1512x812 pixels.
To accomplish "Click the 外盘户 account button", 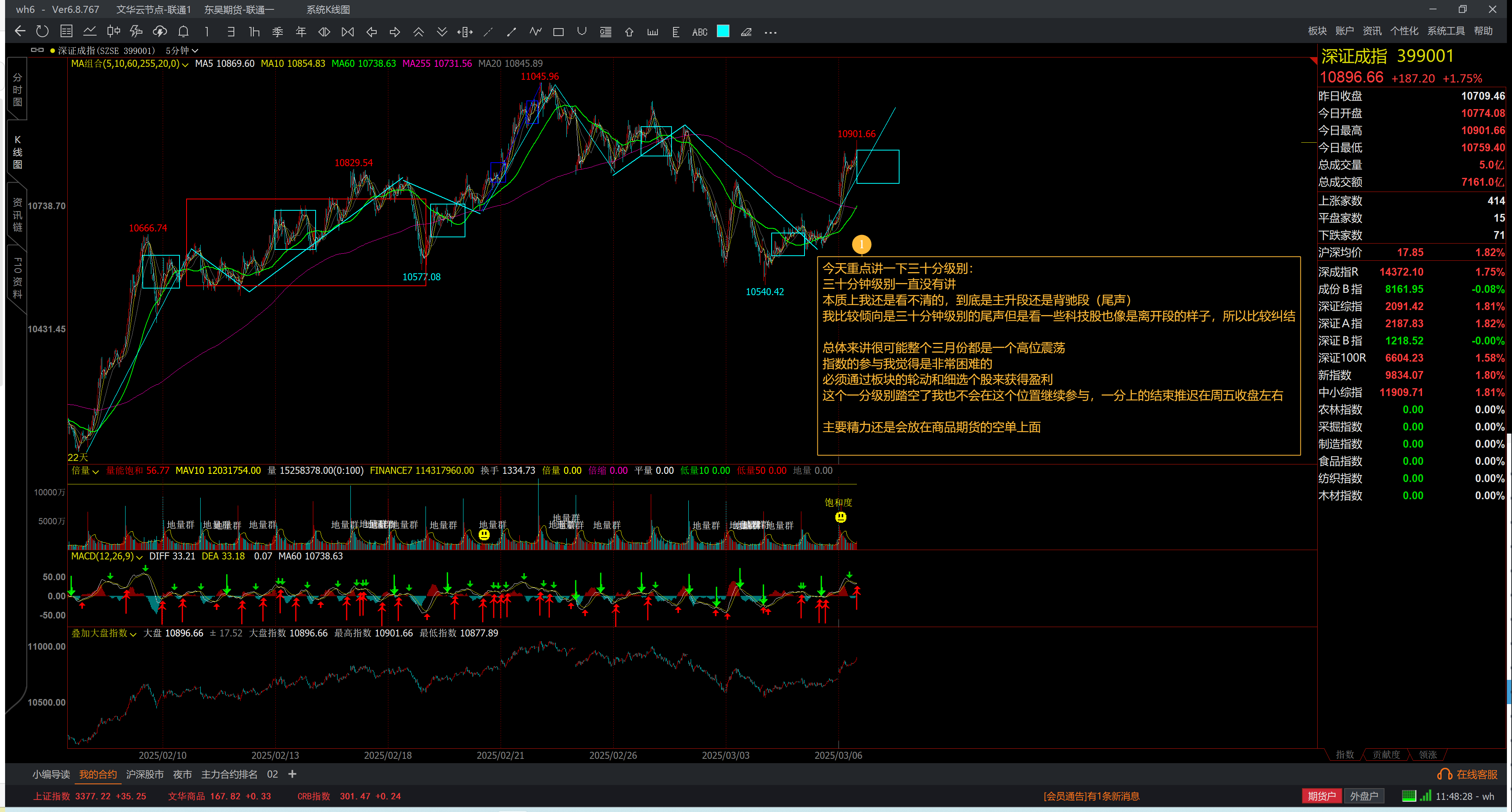I will (x=1364, y=796).
